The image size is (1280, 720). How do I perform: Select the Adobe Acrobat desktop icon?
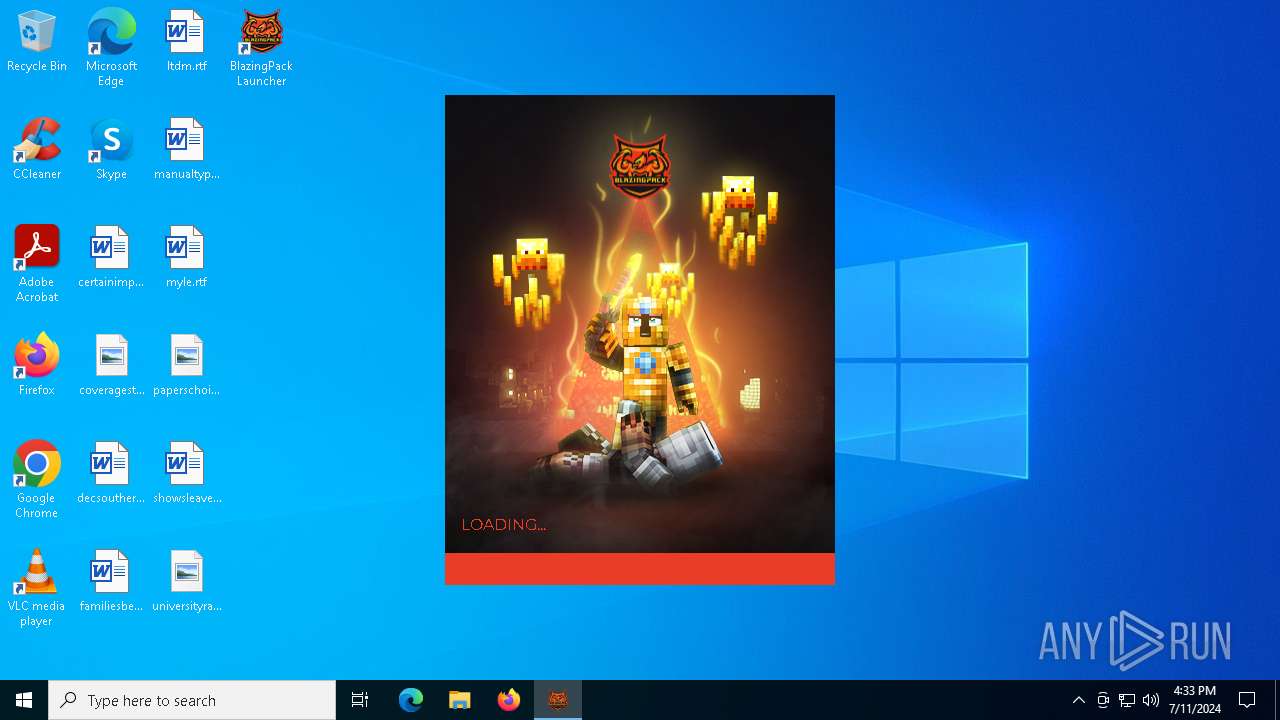pos(37,264)
